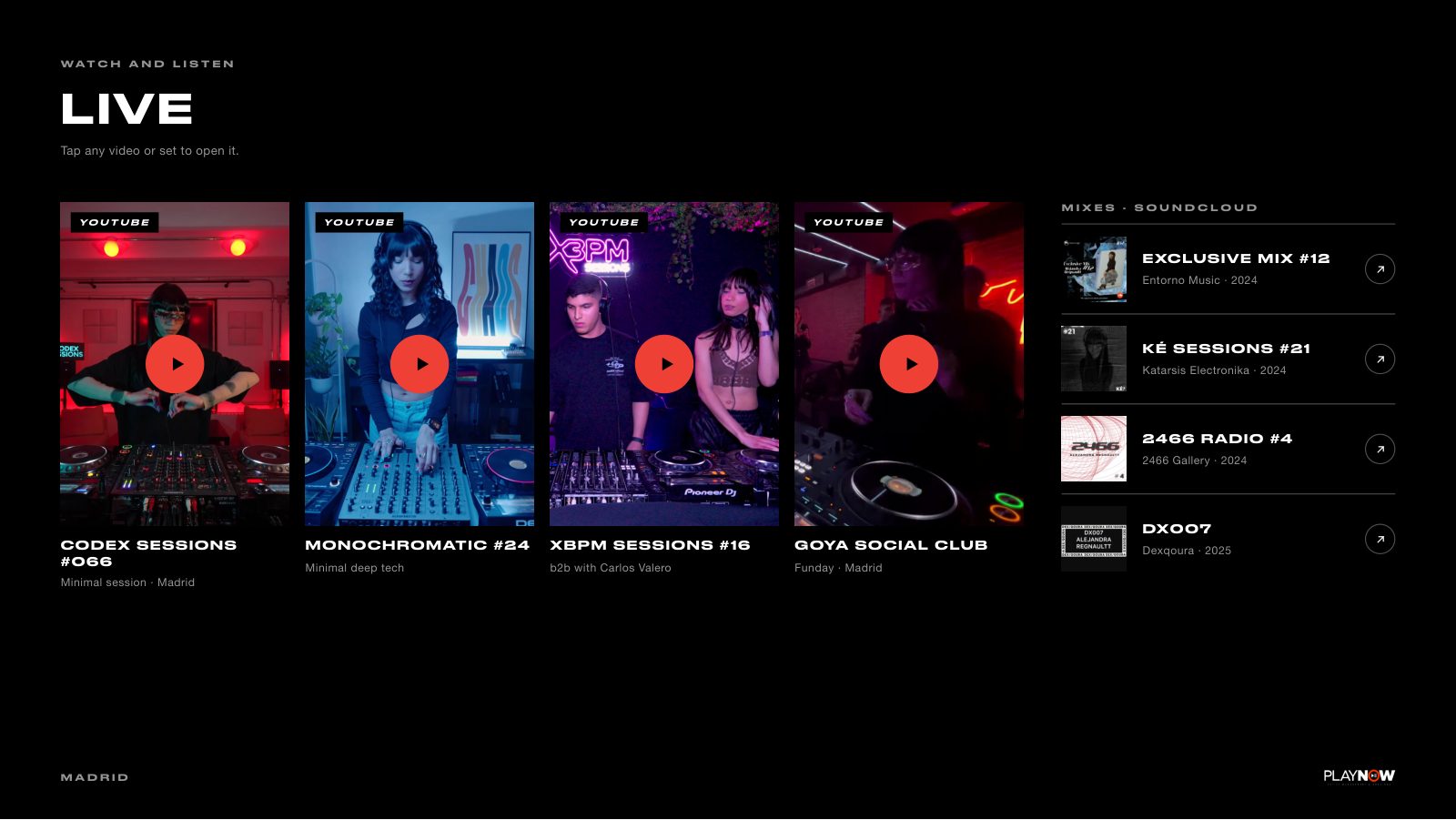Click the YouTube badge on Goya Social Club

click(x=849, y=222)
